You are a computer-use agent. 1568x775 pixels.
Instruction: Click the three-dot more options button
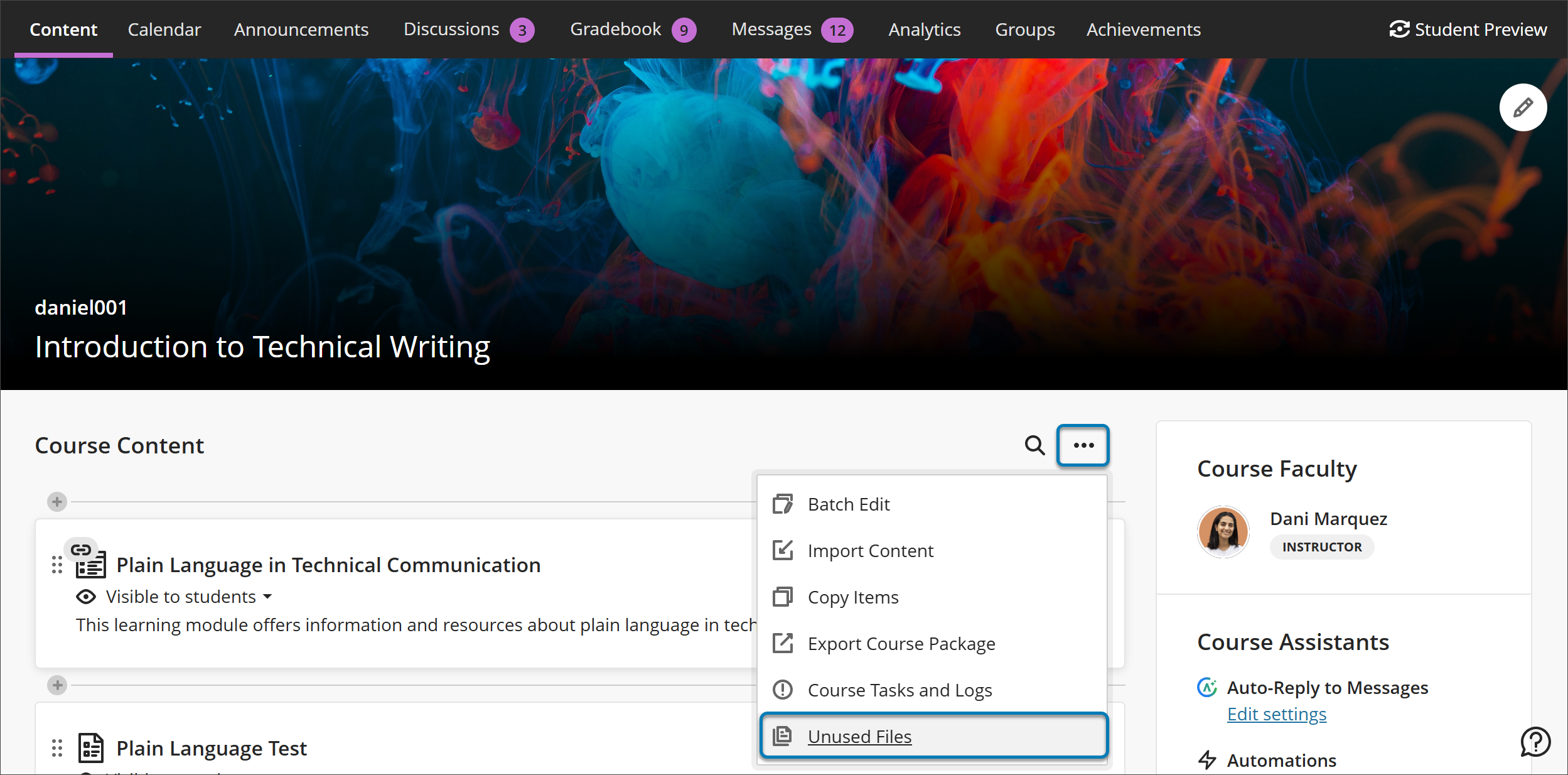(1083, 445)
